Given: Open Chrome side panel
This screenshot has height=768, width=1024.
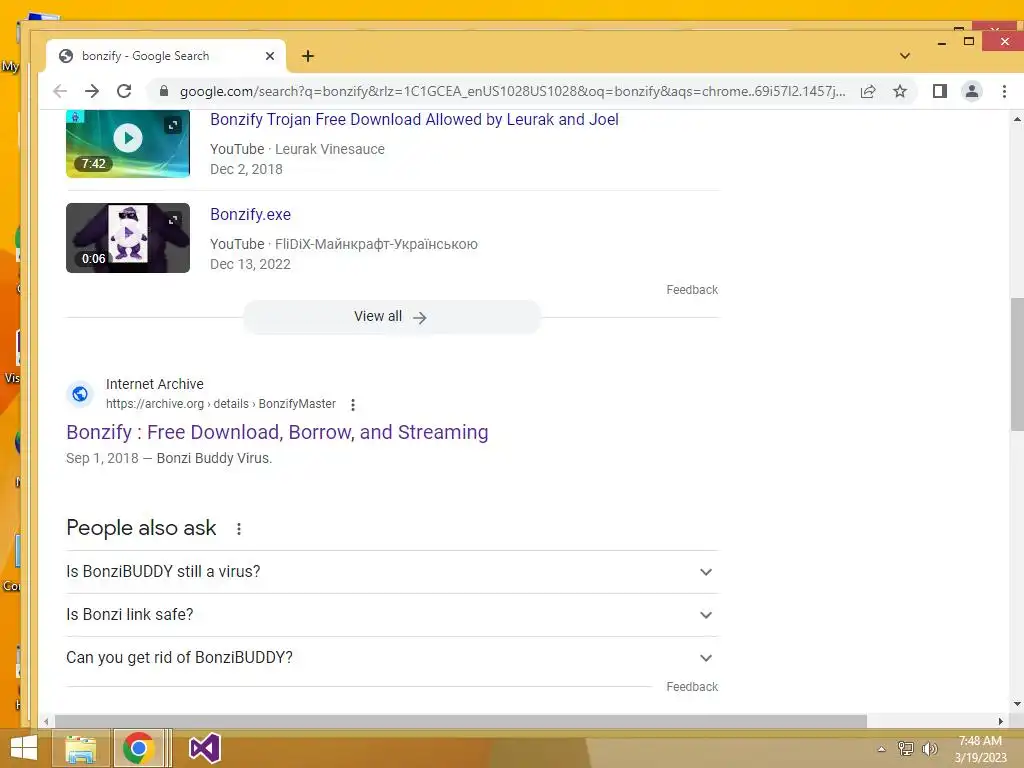Looking at the screenshot, I should click(940, 91).
